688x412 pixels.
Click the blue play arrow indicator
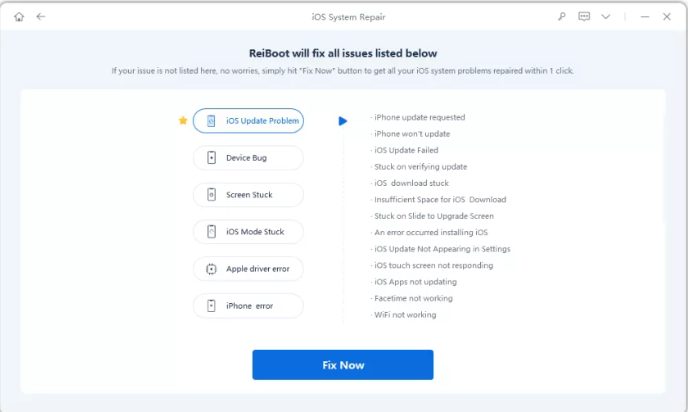point(343,121)
